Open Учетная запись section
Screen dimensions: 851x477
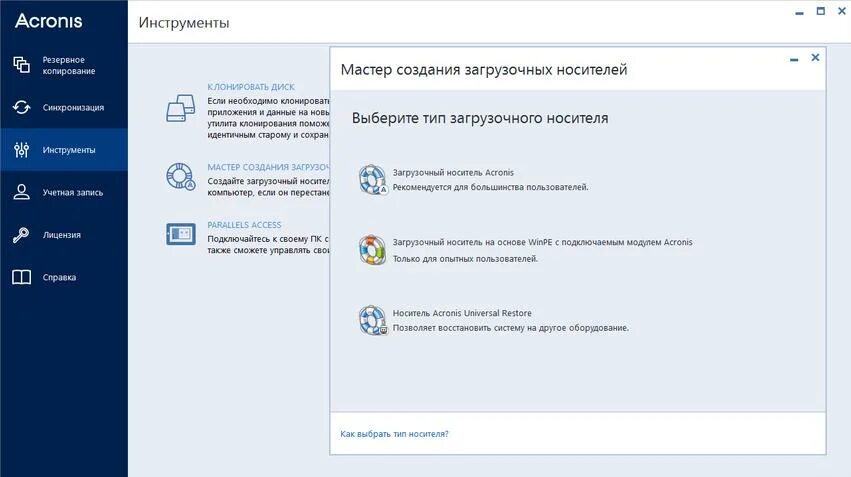64,192
